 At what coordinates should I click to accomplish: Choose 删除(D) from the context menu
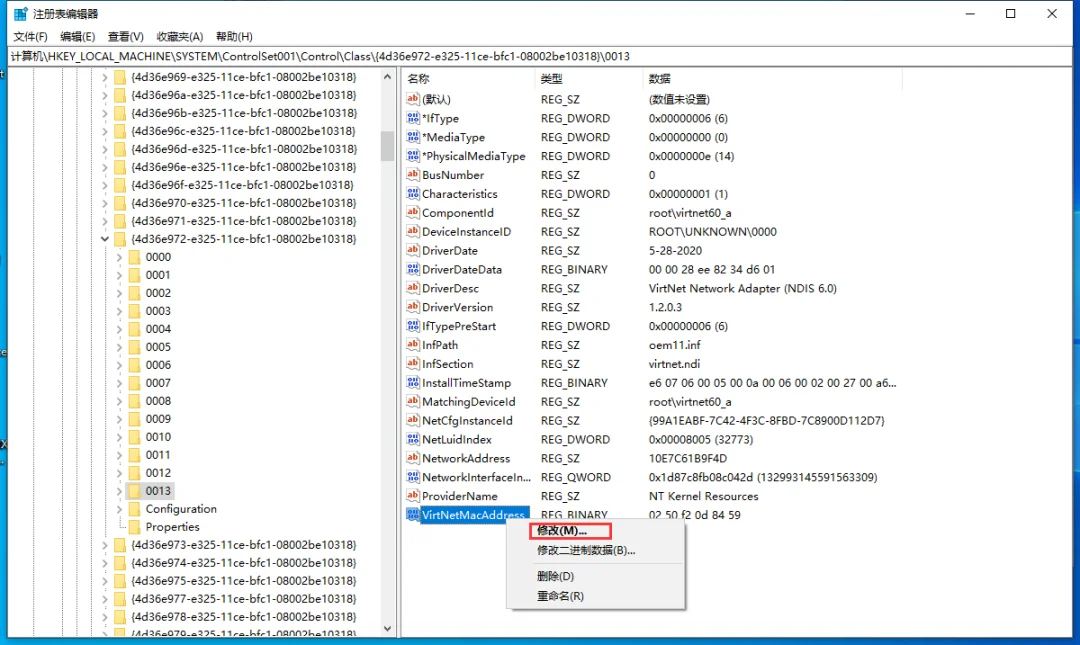click(555, 576)
